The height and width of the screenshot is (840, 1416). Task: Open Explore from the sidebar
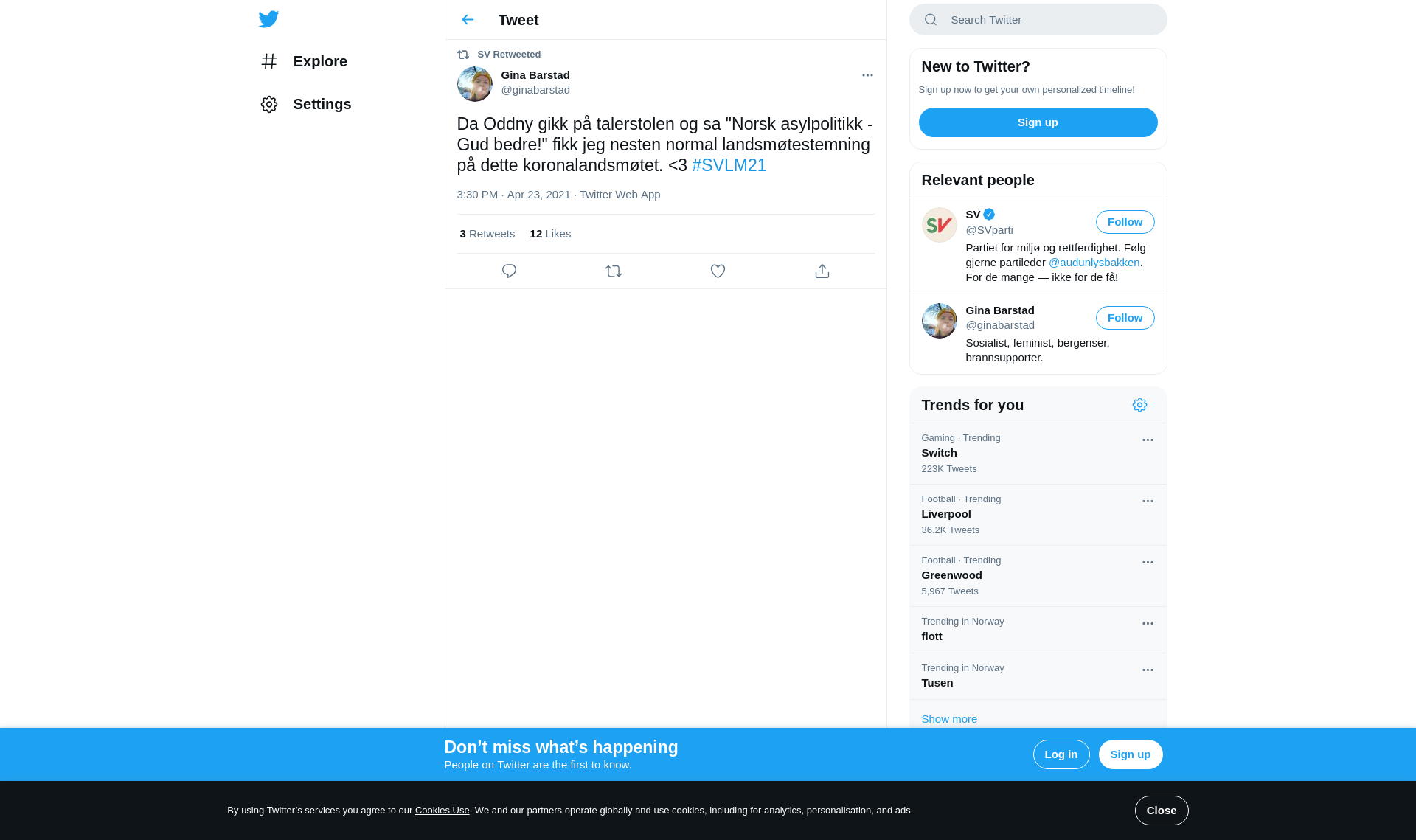304,61
